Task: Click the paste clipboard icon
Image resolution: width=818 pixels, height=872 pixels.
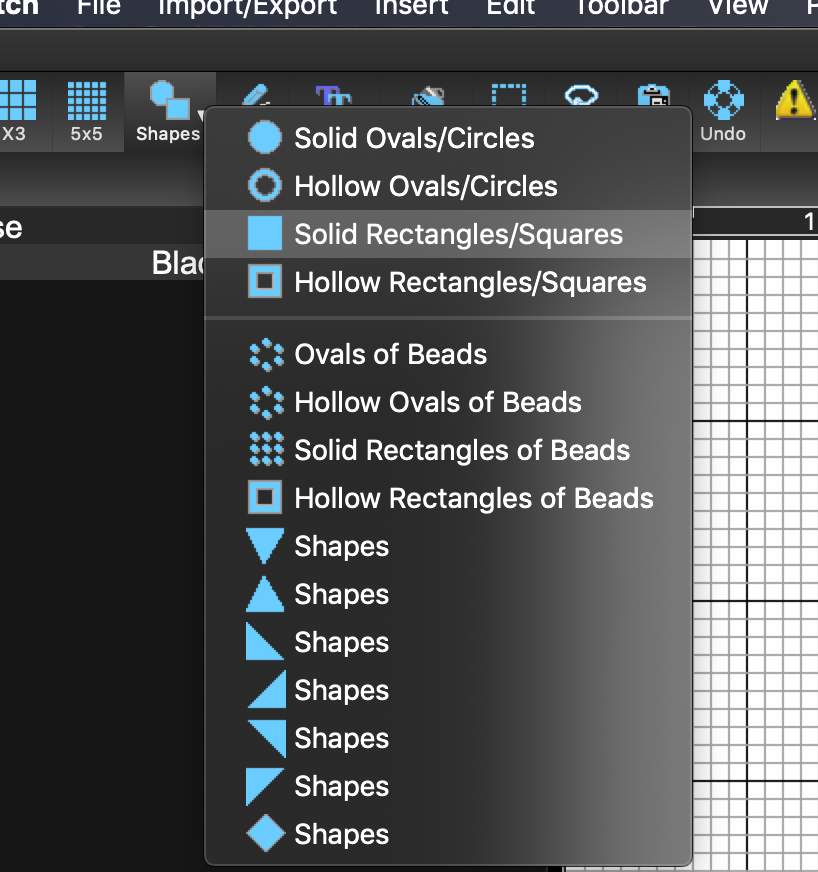Action: 653,97
